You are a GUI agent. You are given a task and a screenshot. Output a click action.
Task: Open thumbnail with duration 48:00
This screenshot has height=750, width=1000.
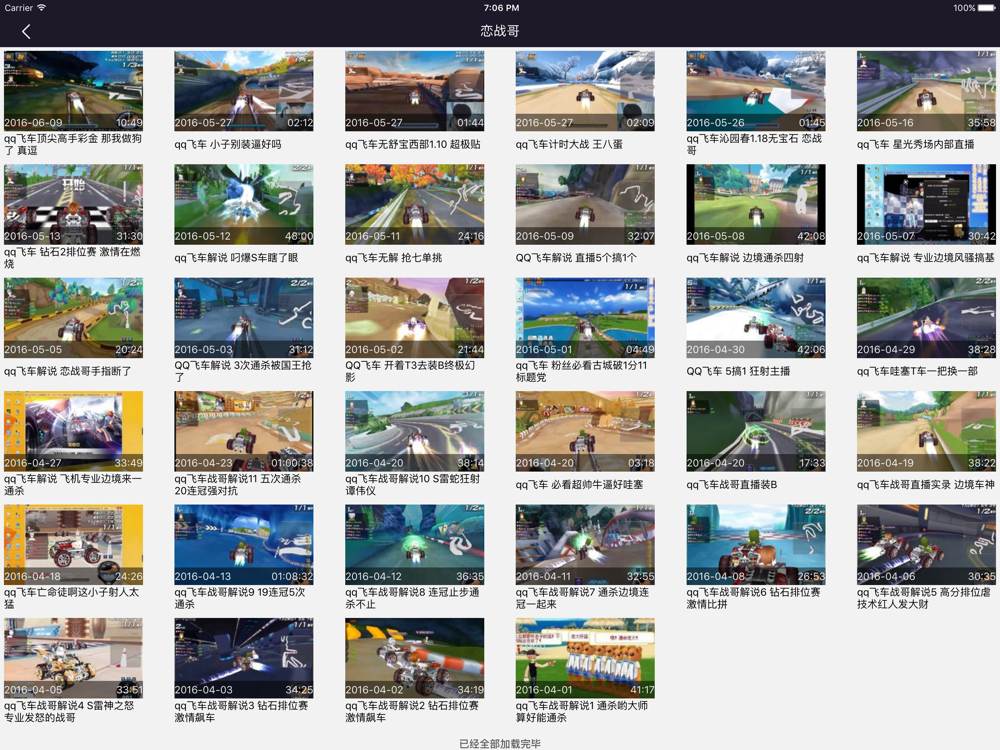click(244, 204)
